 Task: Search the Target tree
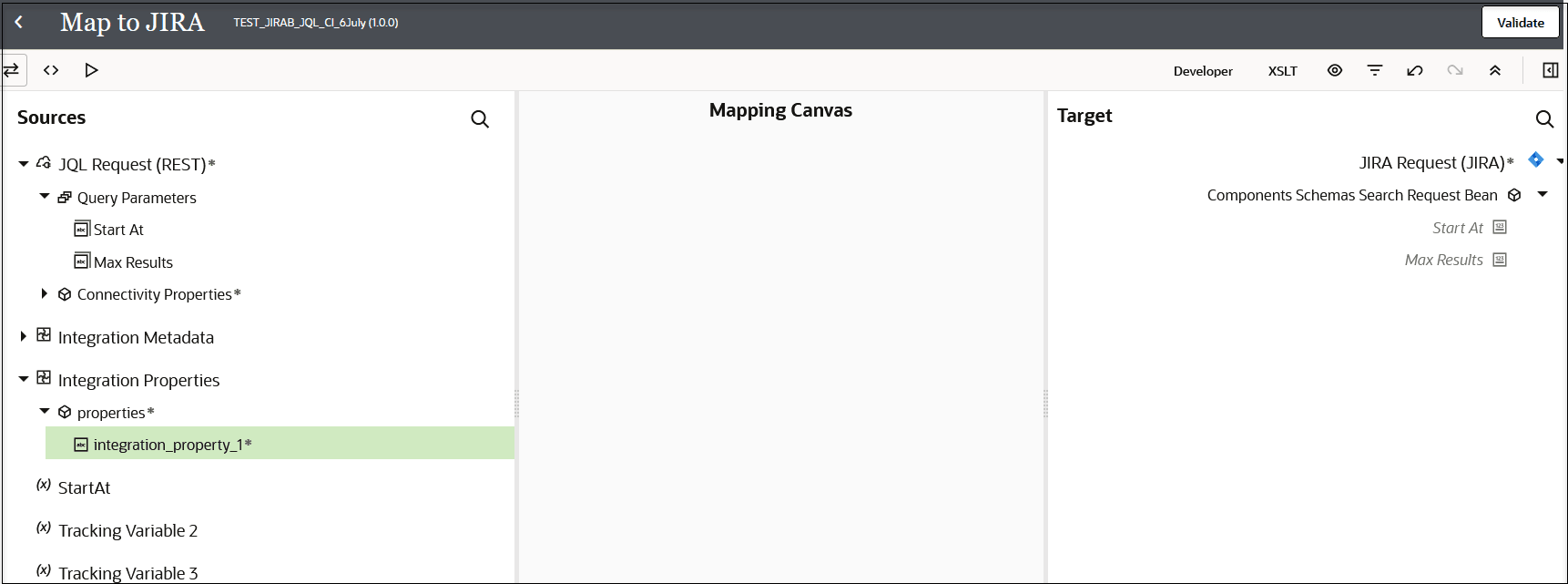coord(1544,119)
